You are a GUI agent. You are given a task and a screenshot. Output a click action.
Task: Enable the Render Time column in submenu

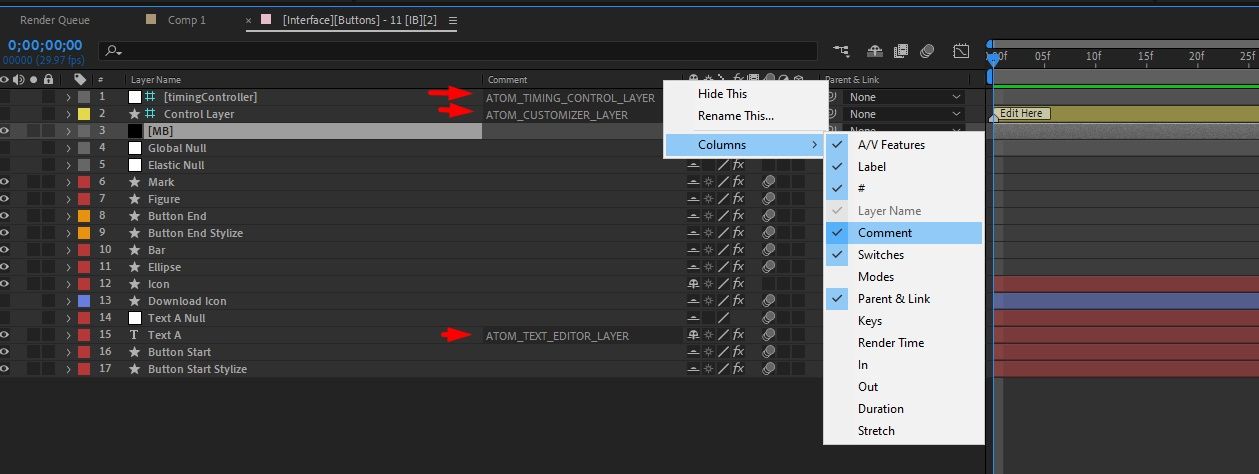(904, 343)
